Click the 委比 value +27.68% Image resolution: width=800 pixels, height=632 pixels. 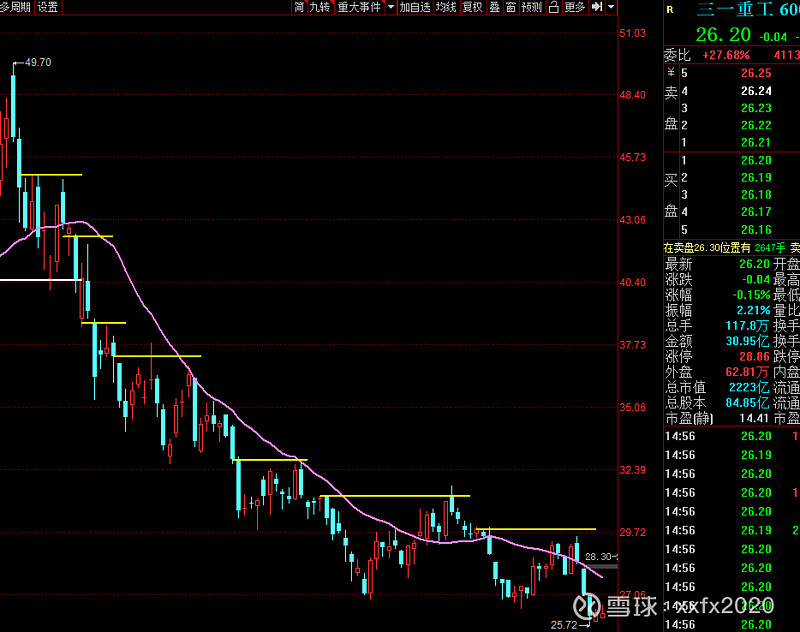(727, 55)
